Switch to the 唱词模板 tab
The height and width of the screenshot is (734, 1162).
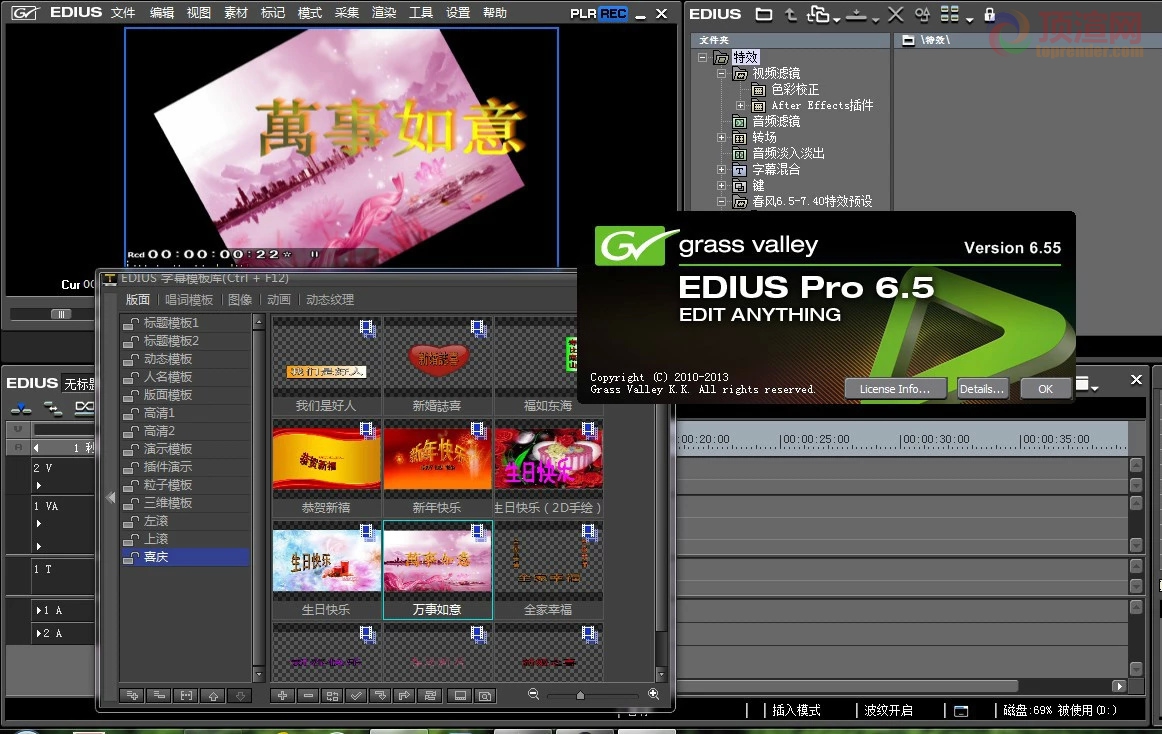tap(189, 300)
